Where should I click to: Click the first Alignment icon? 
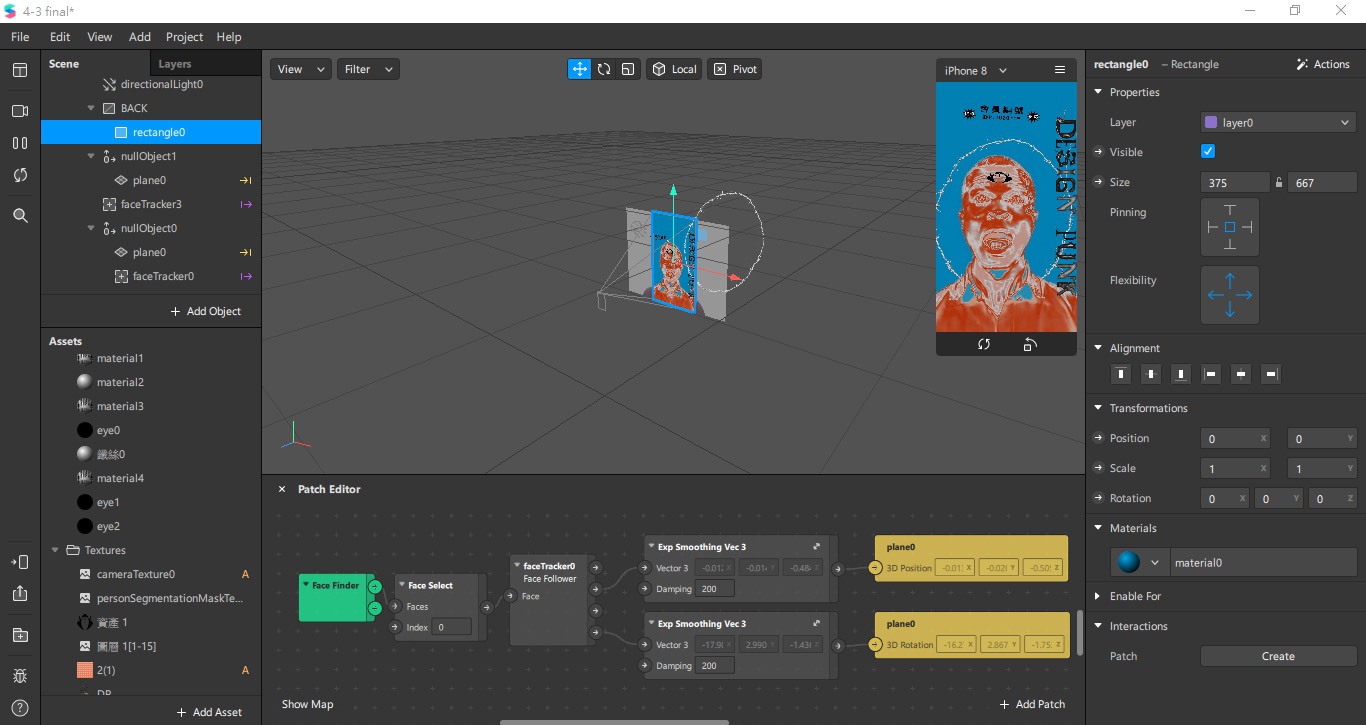pyautogui.click(x=1121, y=374)
